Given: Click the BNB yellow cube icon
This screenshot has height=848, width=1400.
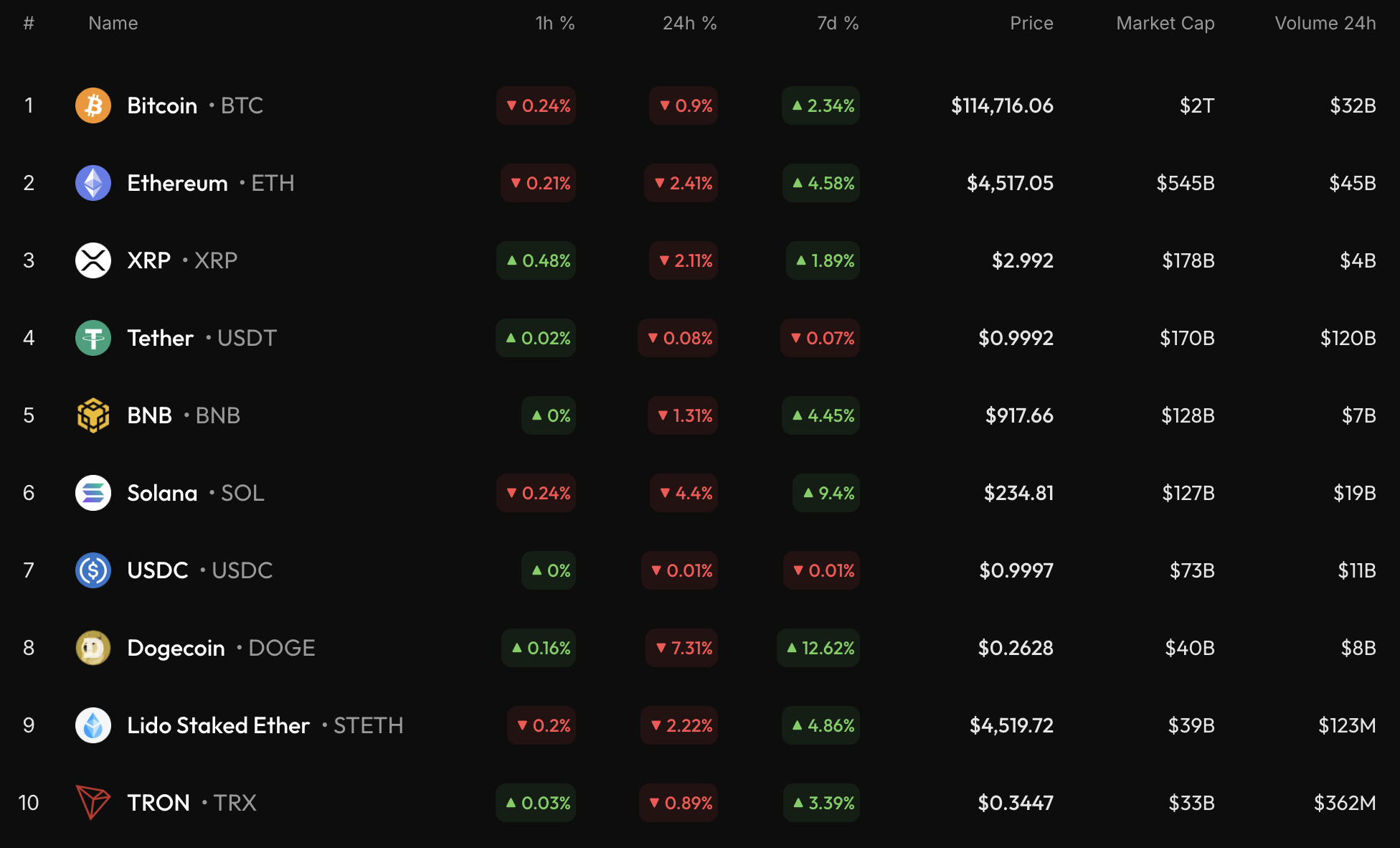Looking at the screenshot, I should pyautogui.click(x=93, y=415).
